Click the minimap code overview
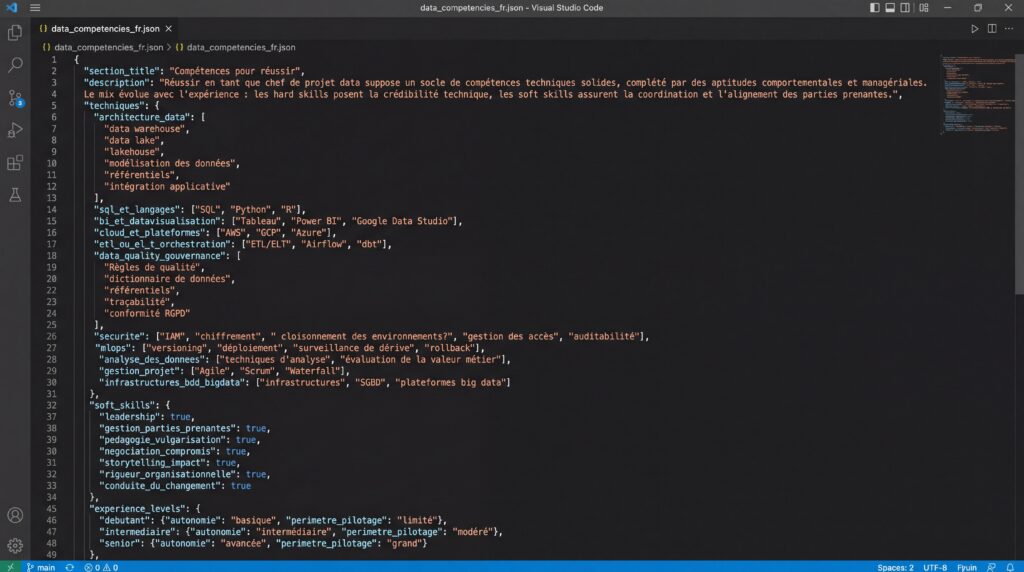 click(x=976, y=95)
